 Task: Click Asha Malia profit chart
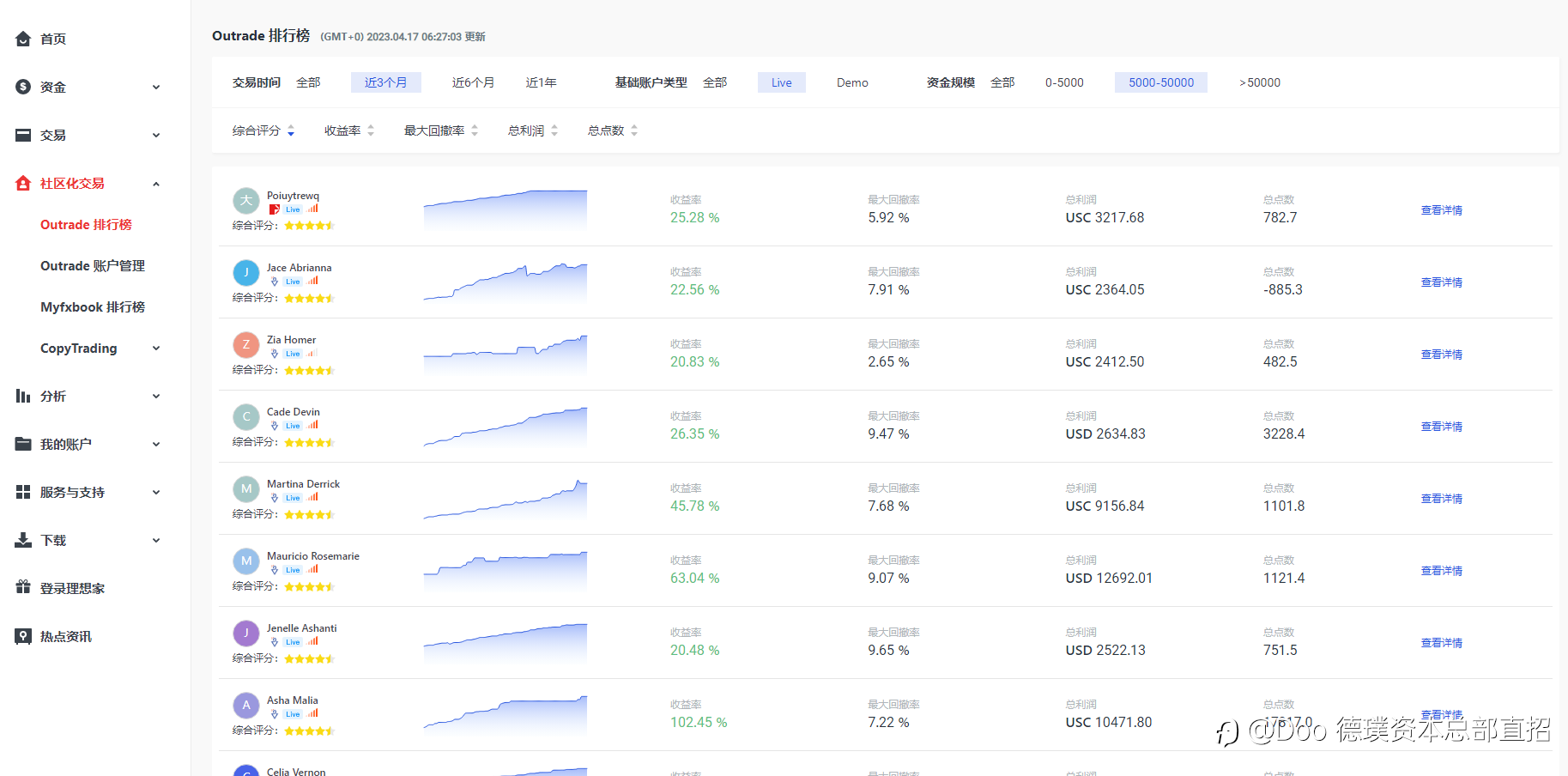coord(506,714)
